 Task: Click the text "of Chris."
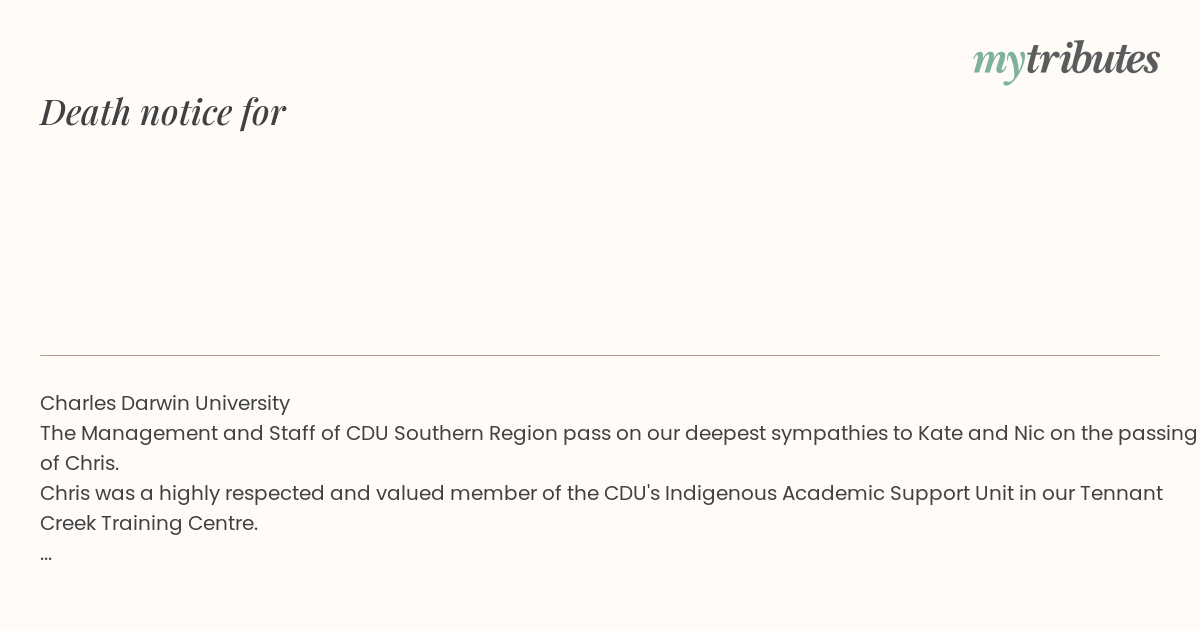tap(80, 463)
